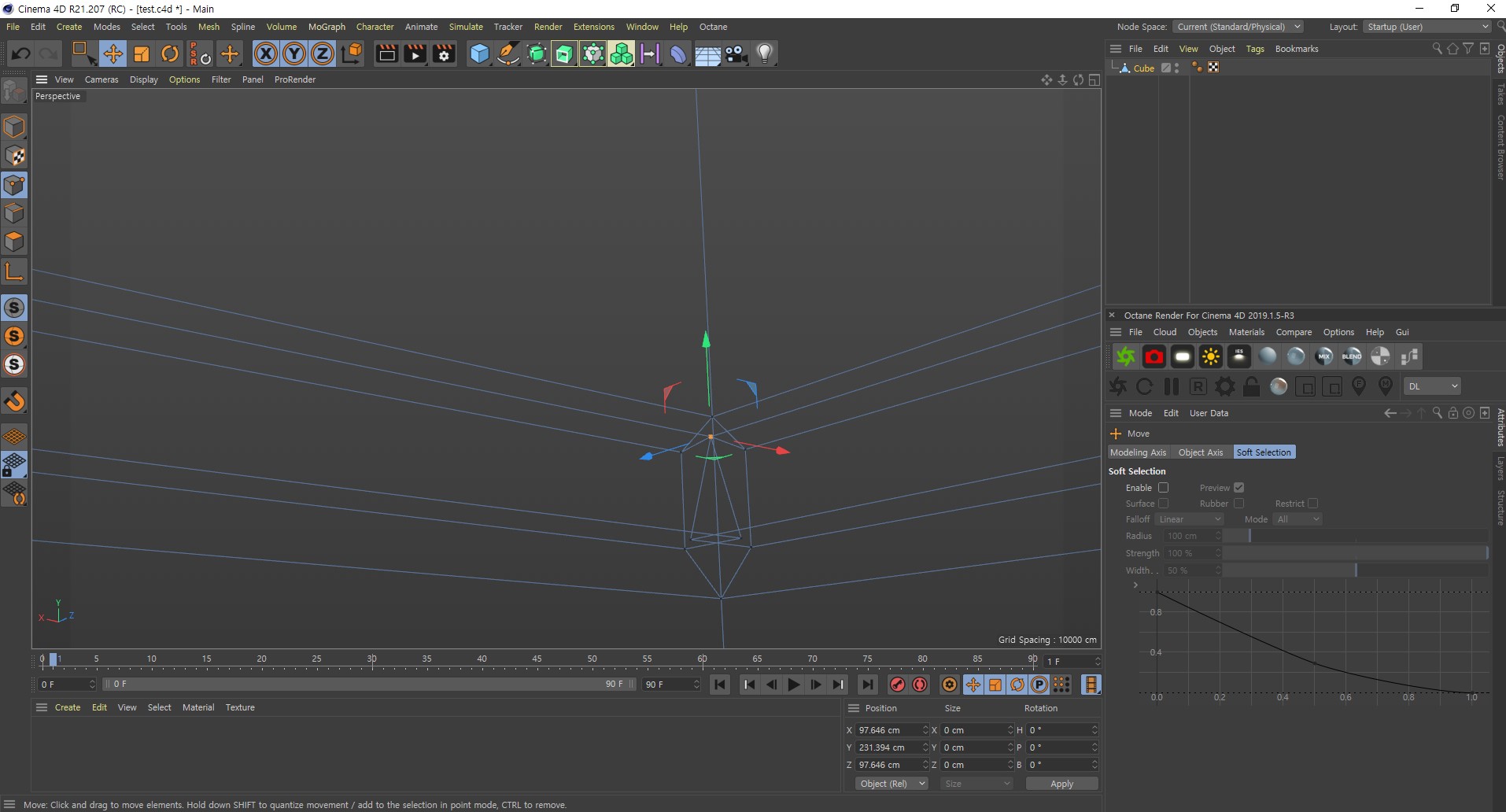
Task: Toggle the Surface checkbox
Action: [1163, 504]
